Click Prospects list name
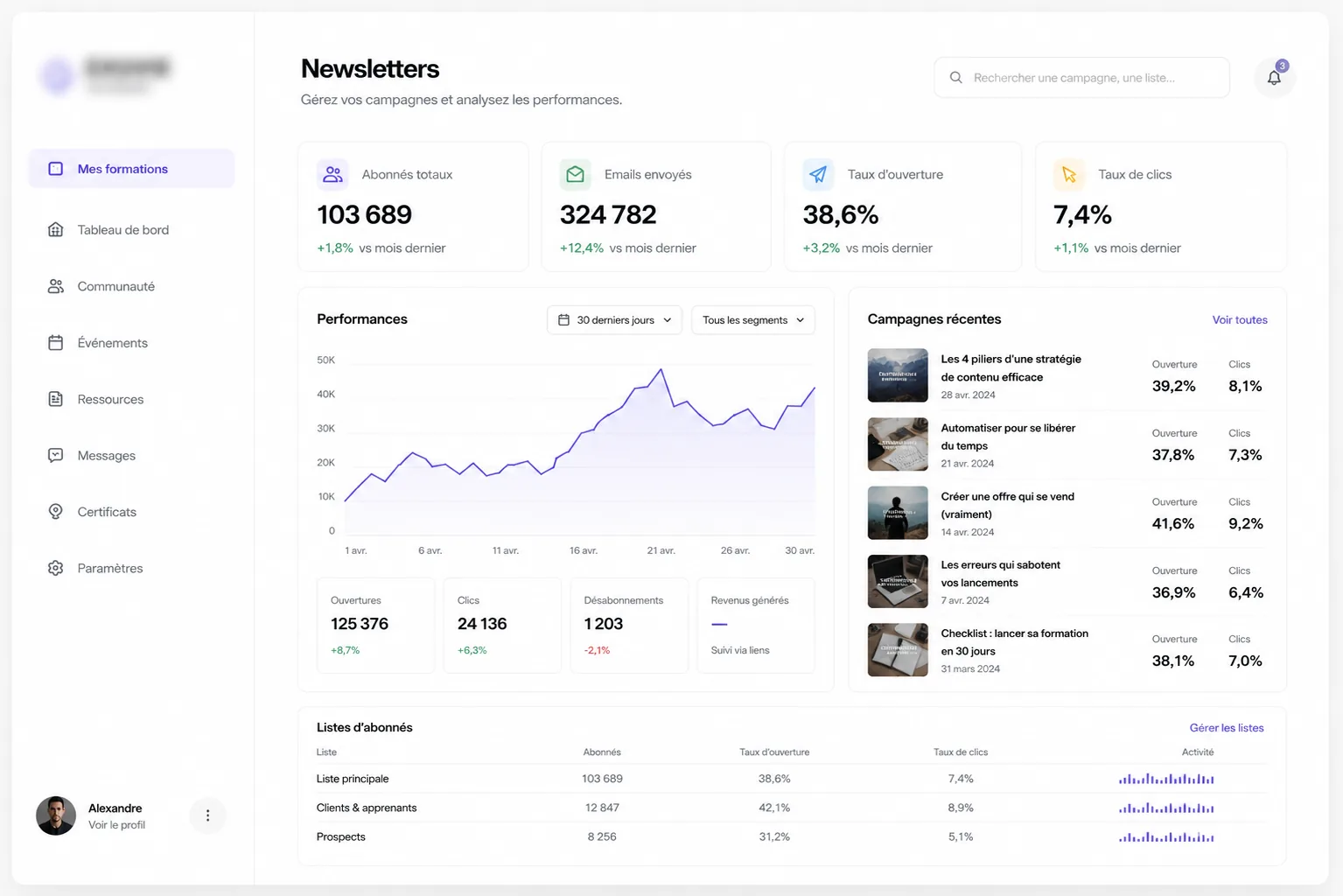The width and height of the screenshot is (1343, 896). pos(340,837)
